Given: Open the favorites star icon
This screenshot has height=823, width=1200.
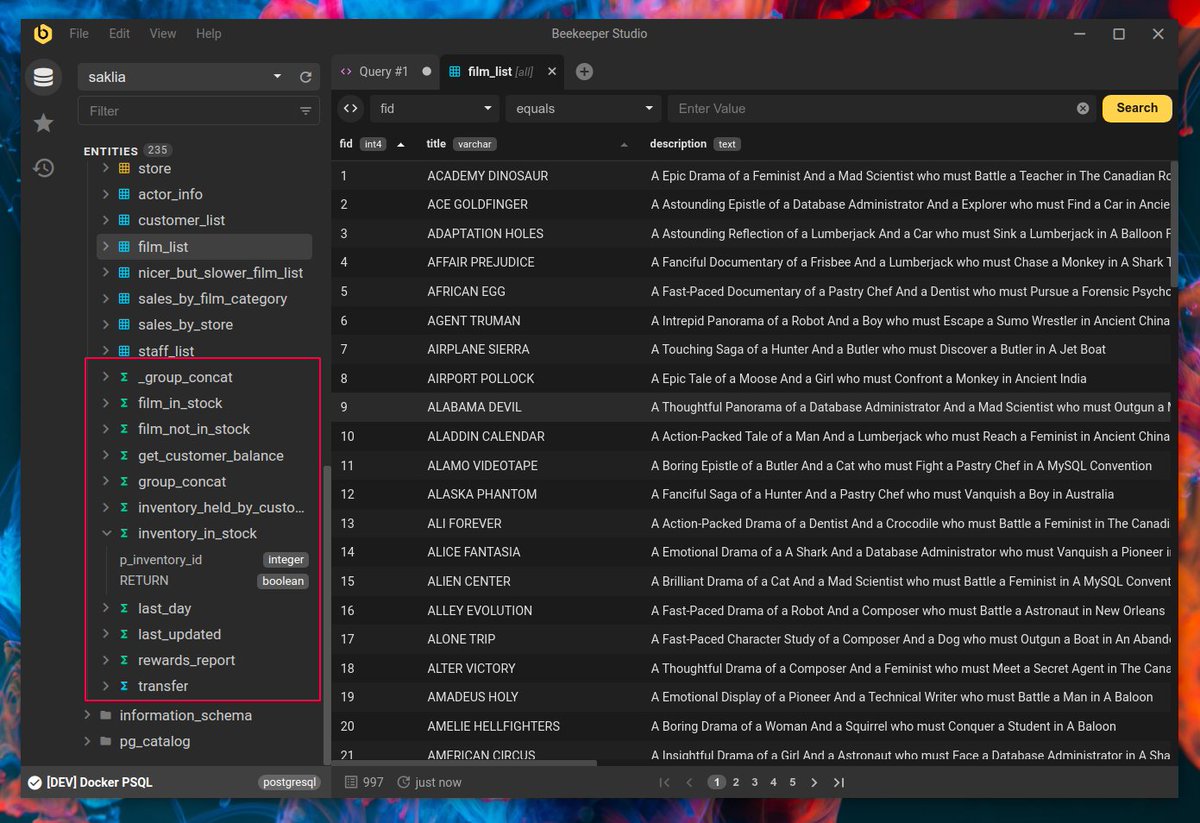Looking at the screenshot, I should coord(43,123).
